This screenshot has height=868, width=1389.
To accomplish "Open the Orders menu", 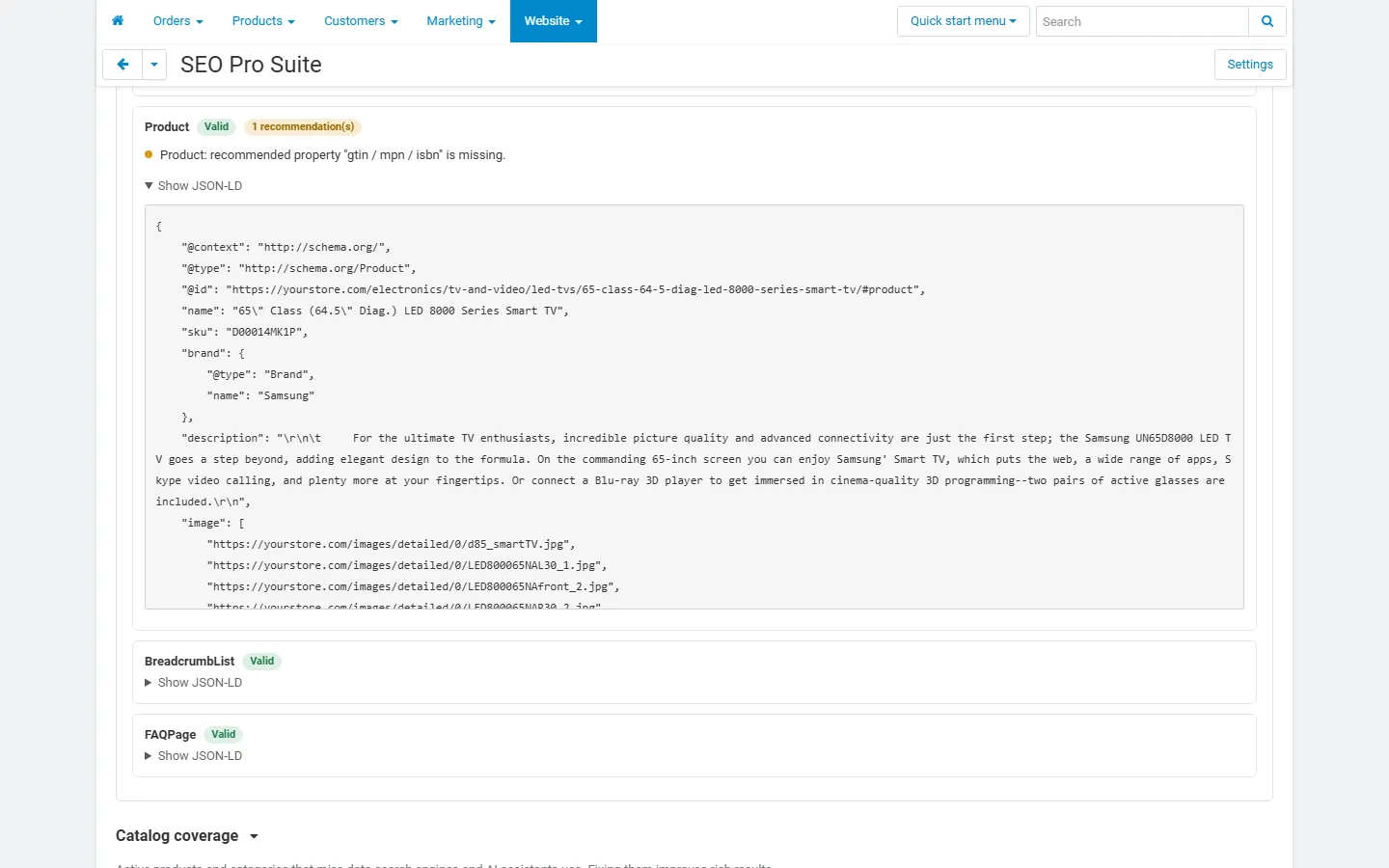I will [x=178, y=21].
